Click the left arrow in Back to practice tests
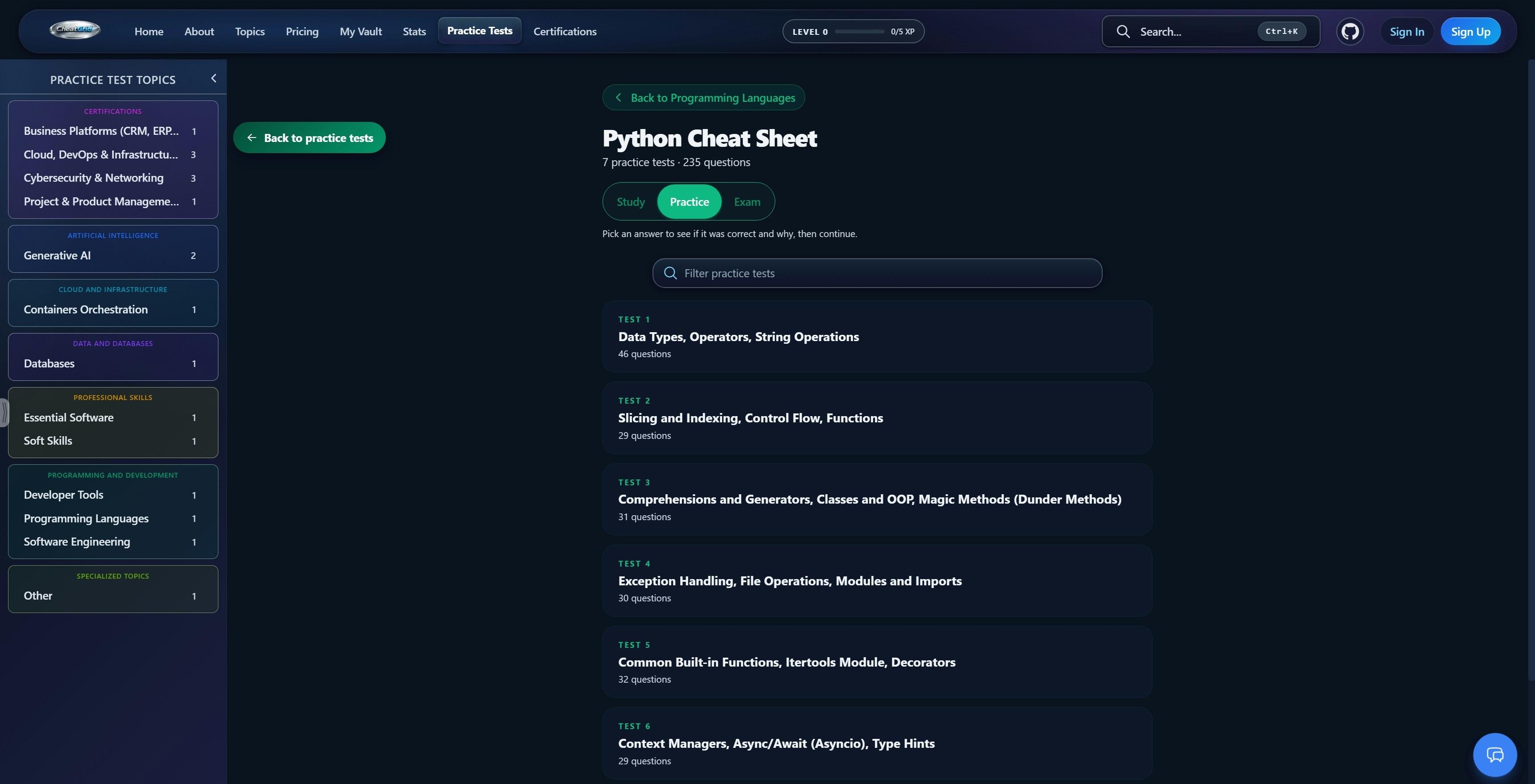Screen dimensions: 1535x784 251,138
